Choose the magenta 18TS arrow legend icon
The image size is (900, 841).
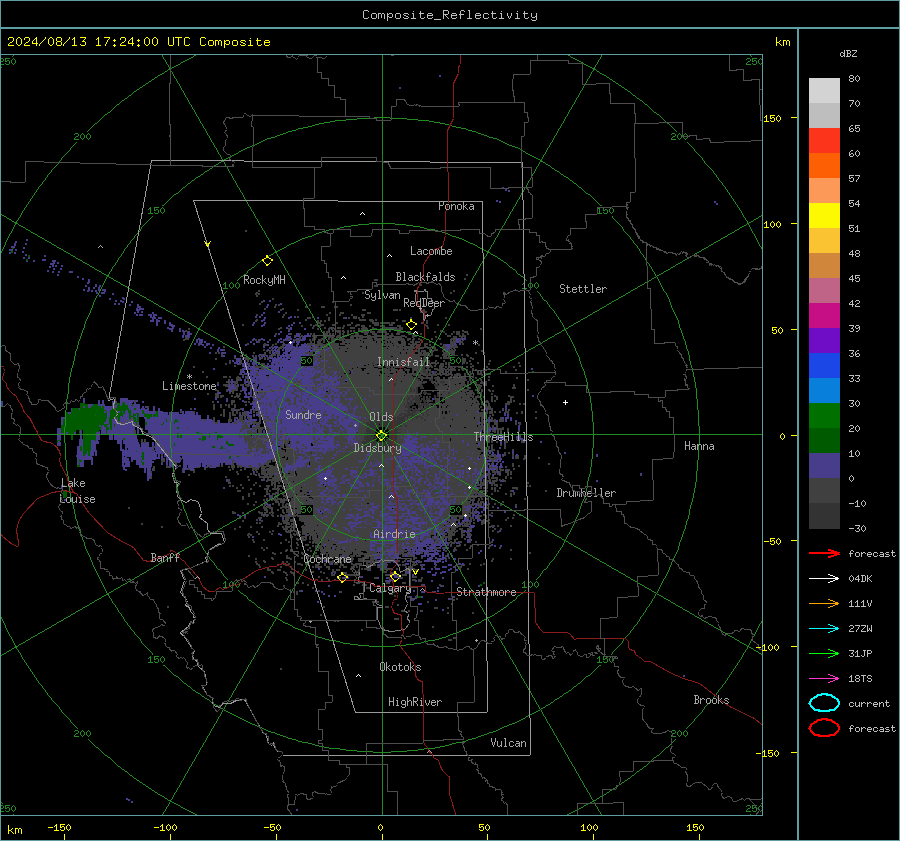[x=824, y=679]
